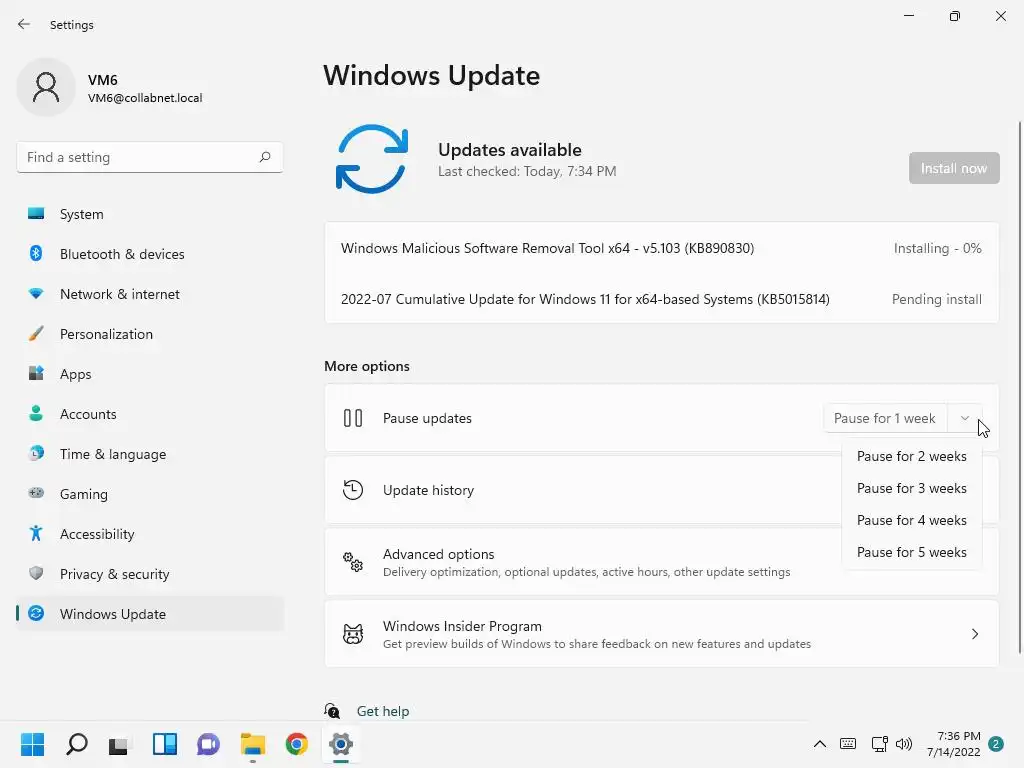Open Task View on the taskbar

click(x=120, y=744)
